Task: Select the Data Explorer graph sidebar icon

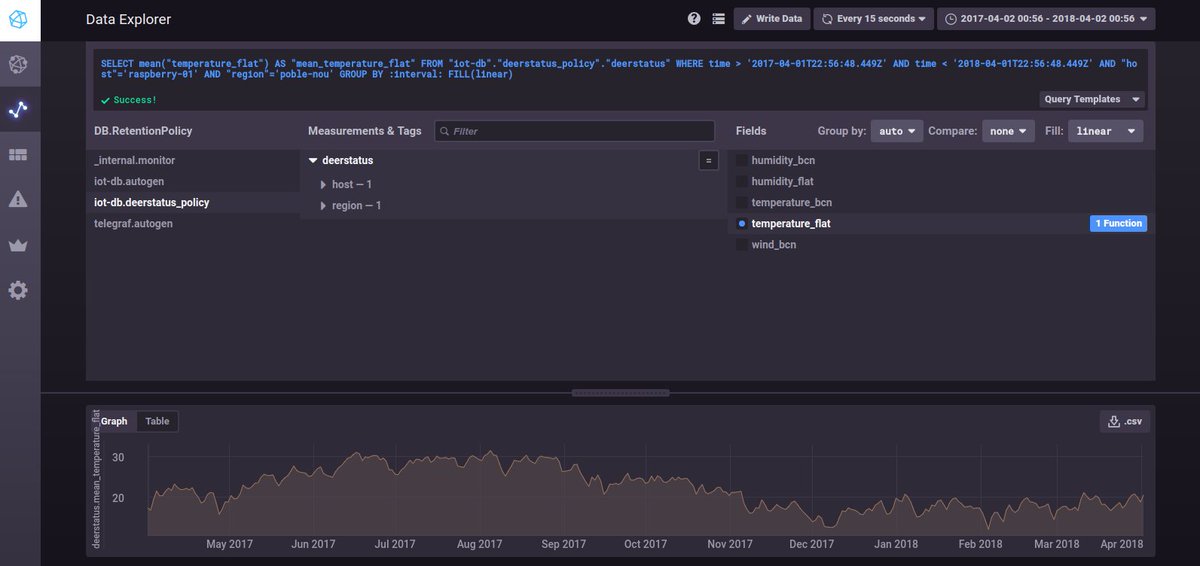Action: coord(18,110)
